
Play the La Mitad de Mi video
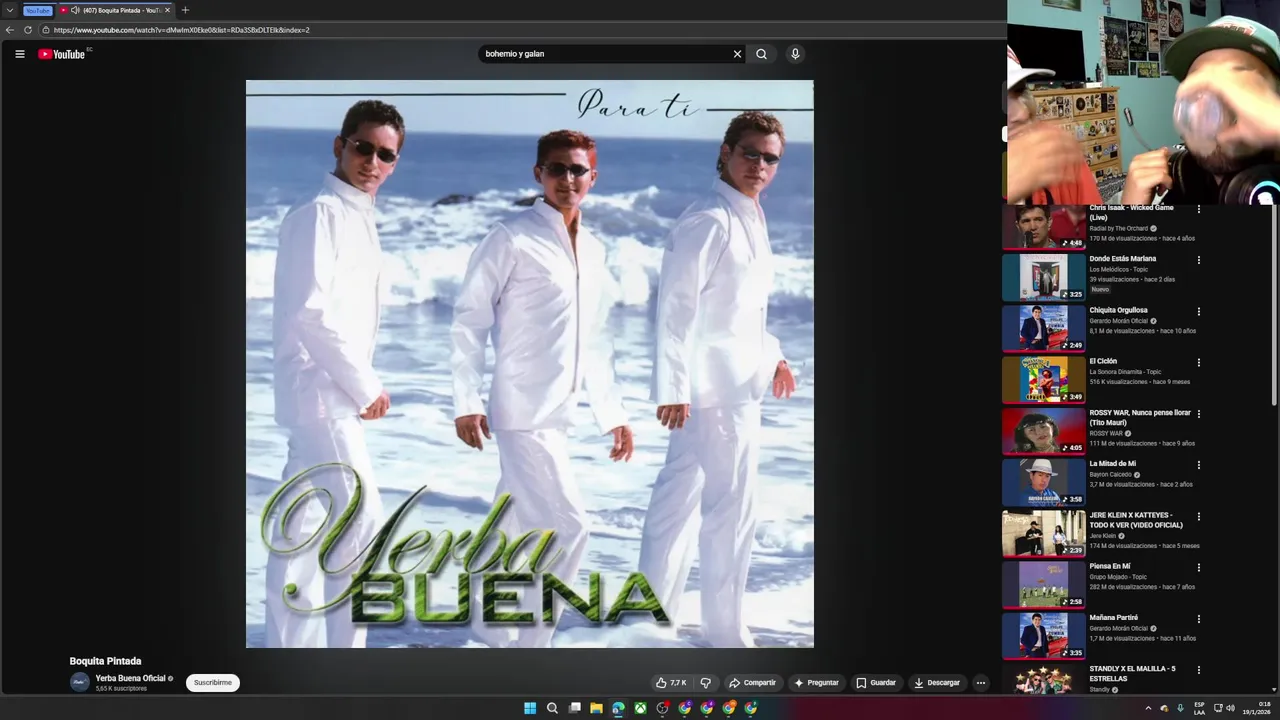pos(1044,482)
